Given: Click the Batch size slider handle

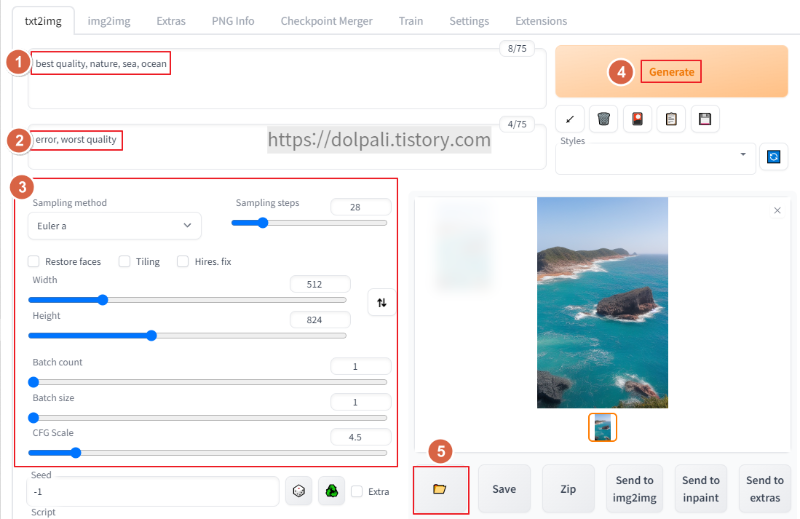Looking at the screenshot, I should point(34,417).
